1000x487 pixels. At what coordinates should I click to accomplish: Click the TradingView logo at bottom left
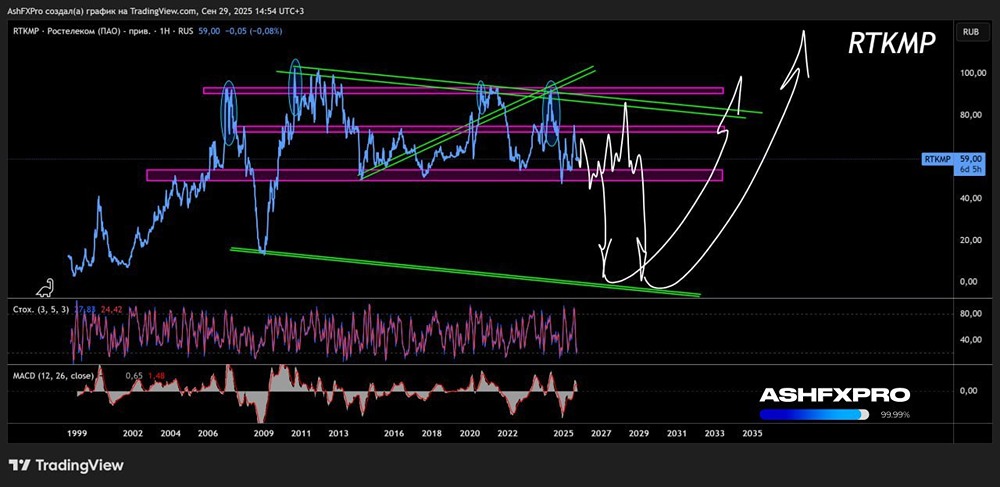coord(66,465)
